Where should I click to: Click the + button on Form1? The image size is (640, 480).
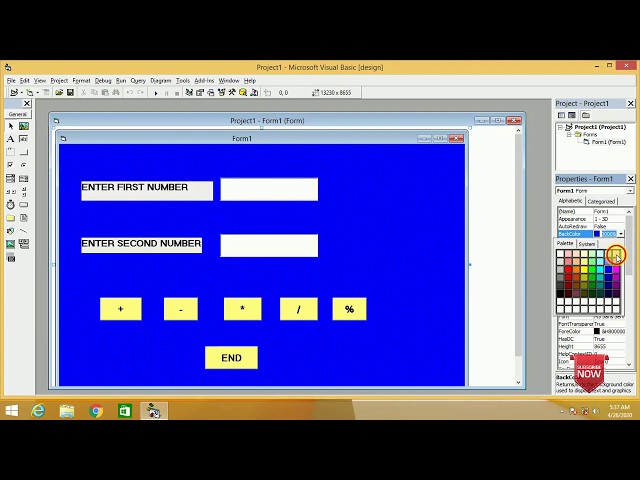[121, 309]
